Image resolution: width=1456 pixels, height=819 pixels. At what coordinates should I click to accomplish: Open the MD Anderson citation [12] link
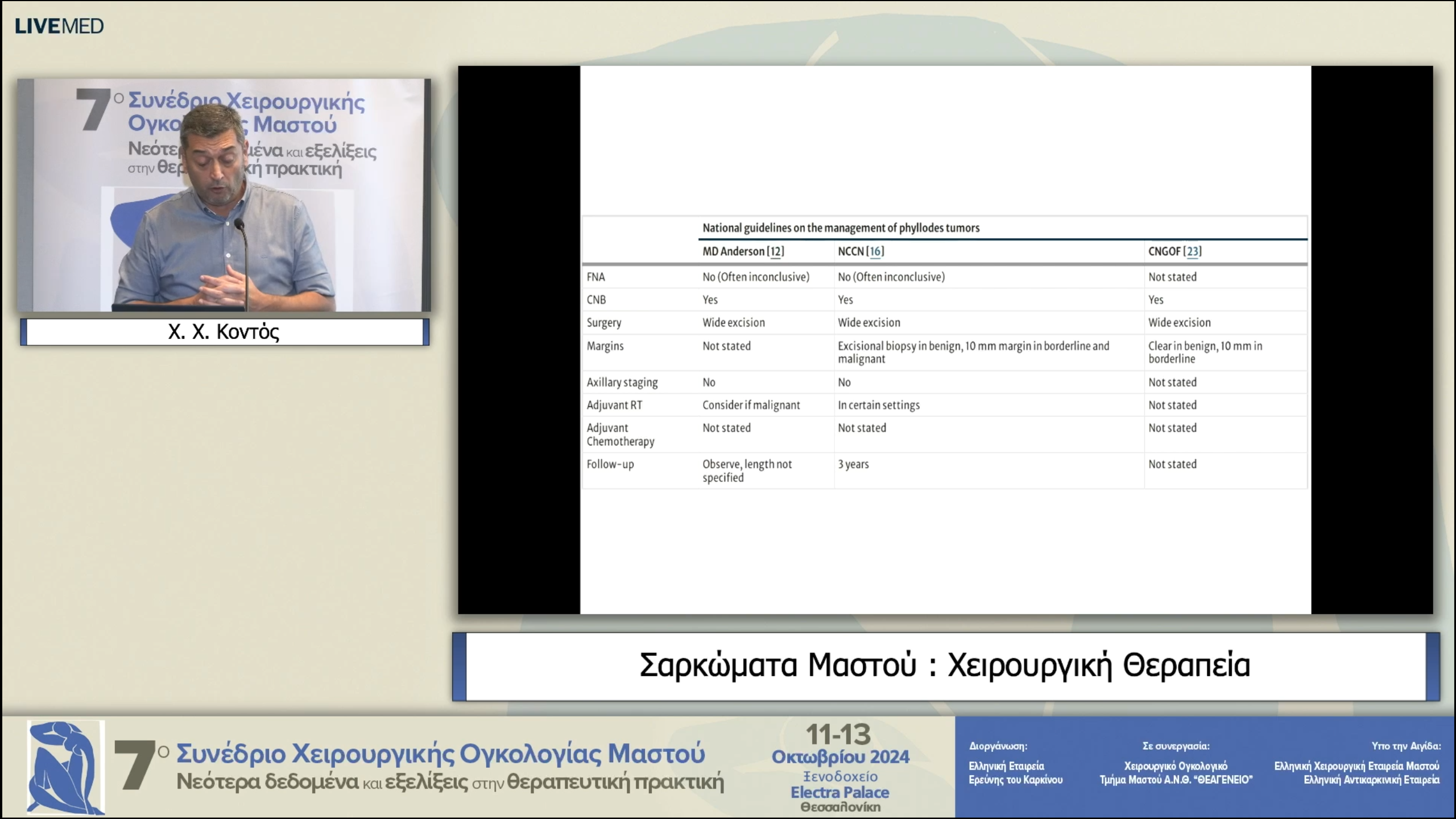click(x=776, y=252)
